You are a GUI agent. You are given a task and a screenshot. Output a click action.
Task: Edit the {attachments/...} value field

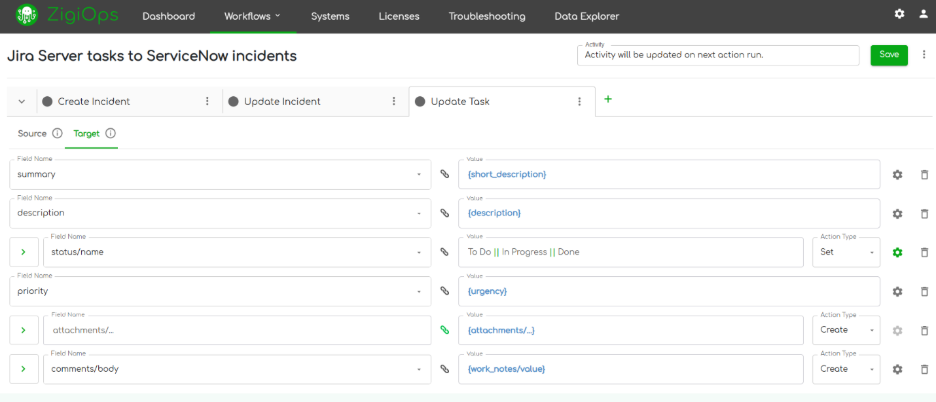click(x=631, y=330)
